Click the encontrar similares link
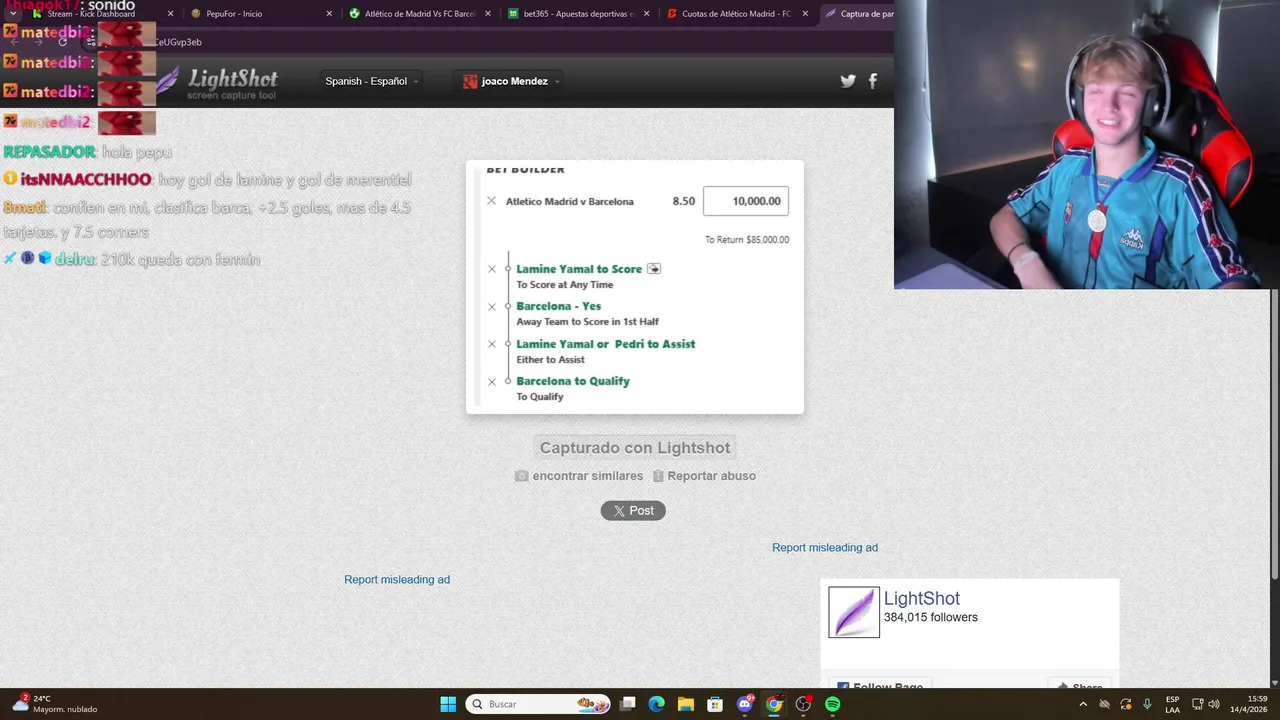This screenshot has width=1280, height=720. [x=579, y=476]
